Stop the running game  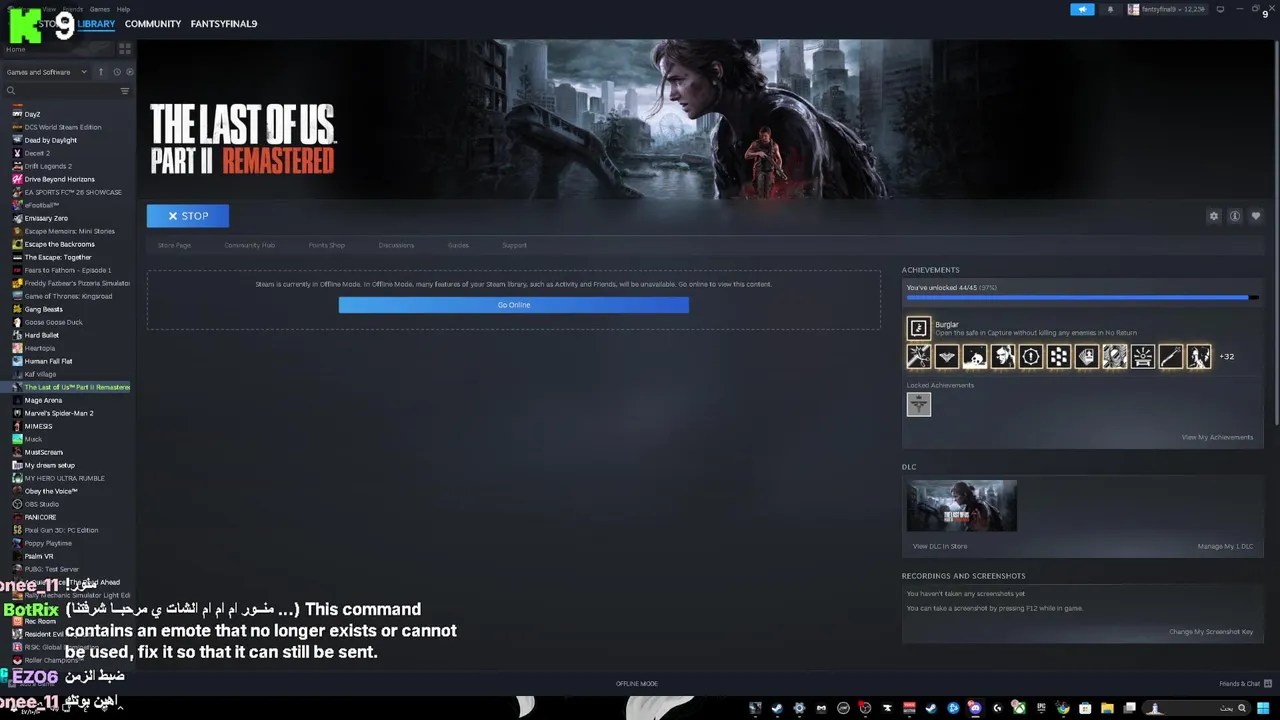click(188, 216)
